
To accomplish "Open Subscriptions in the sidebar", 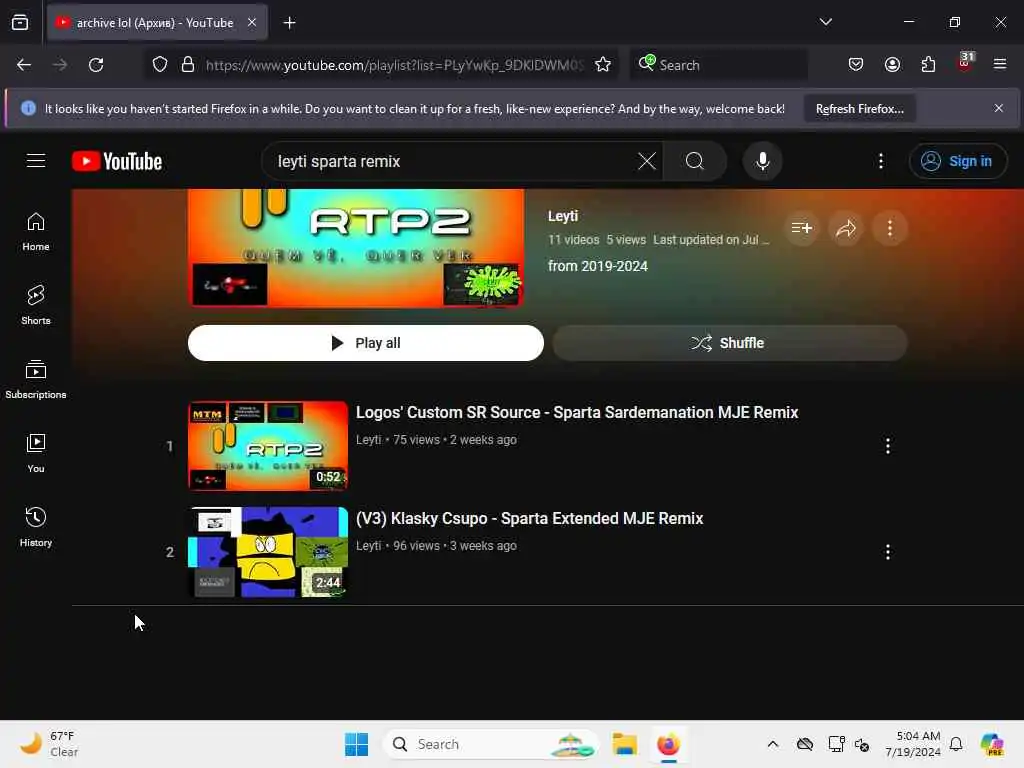I will pos(36,379).
